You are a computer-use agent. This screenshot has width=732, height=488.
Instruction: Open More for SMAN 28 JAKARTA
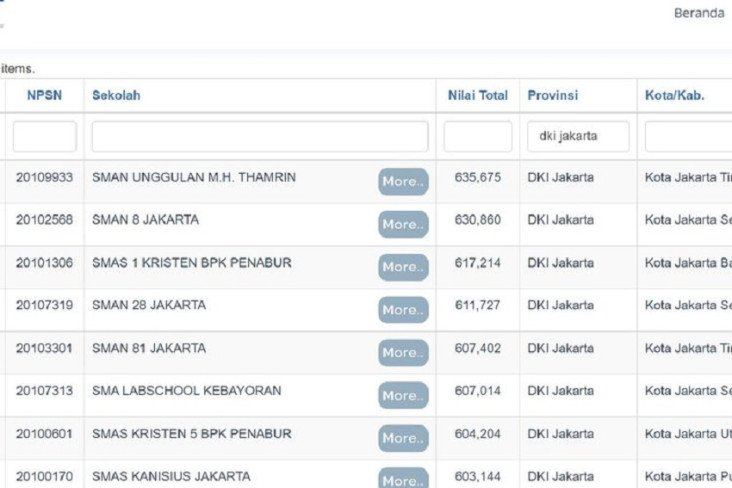pos(403,310)
